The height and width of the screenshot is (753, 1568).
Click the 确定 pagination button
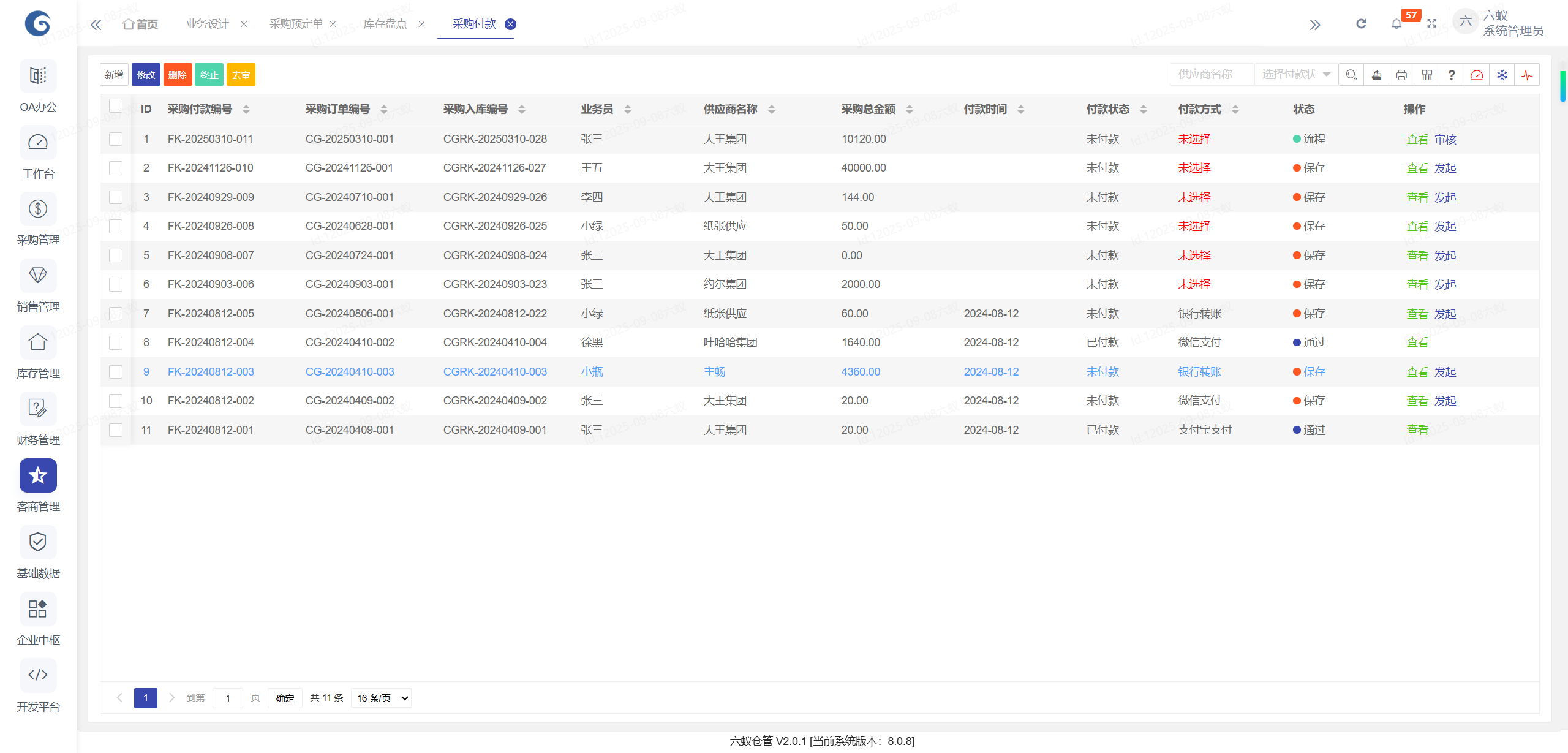tap(285, 698)
